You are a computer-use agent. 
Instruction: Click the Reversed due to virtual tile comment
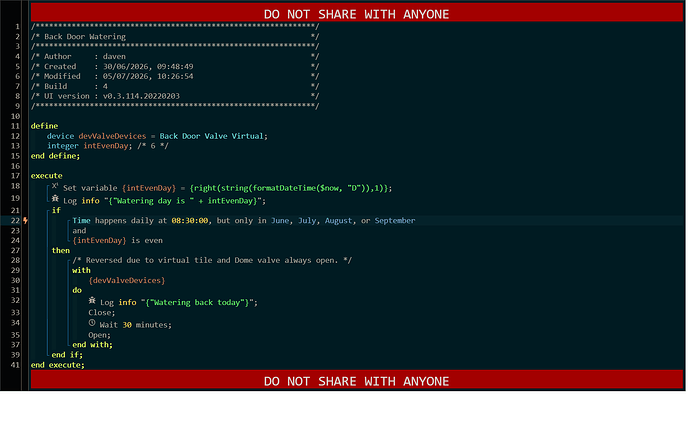pyautogui.click(x=212, y=260)
